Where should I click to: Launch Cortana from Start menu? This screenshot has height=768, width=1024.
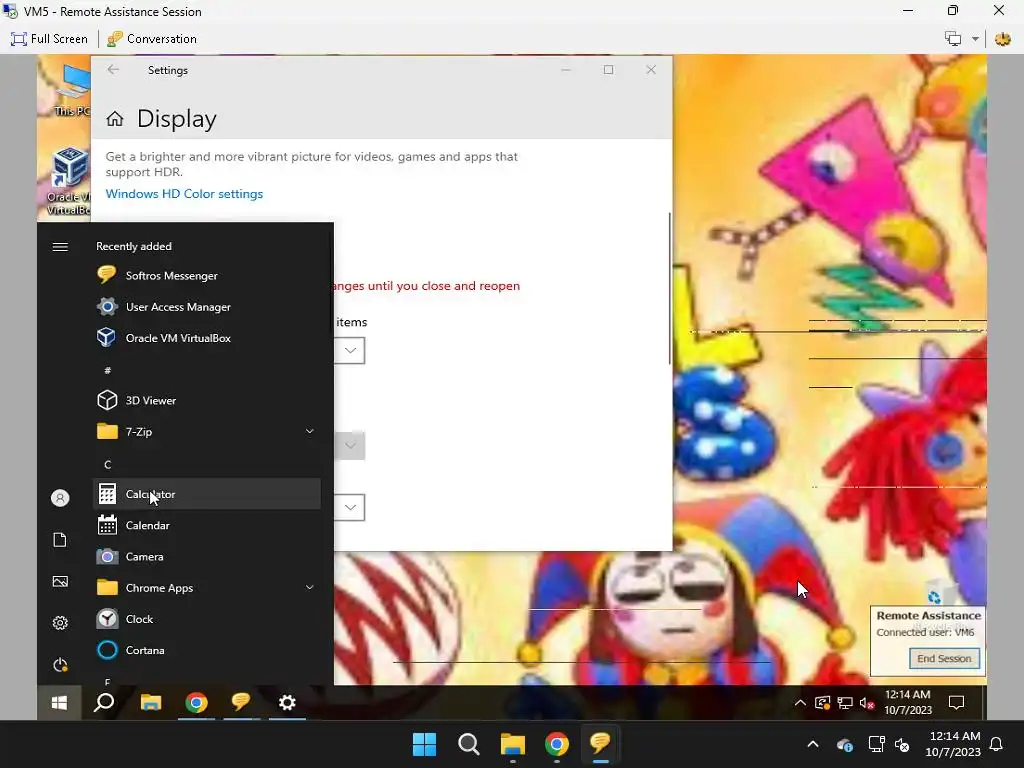(x=206, y=650)
